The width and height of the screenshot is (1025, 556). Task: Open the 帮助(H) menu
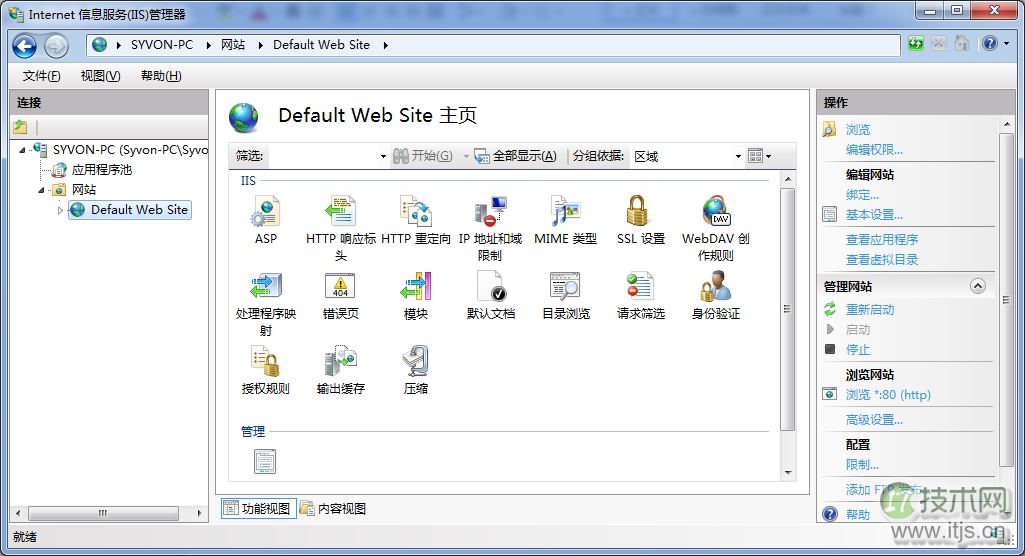click(161, 76)
